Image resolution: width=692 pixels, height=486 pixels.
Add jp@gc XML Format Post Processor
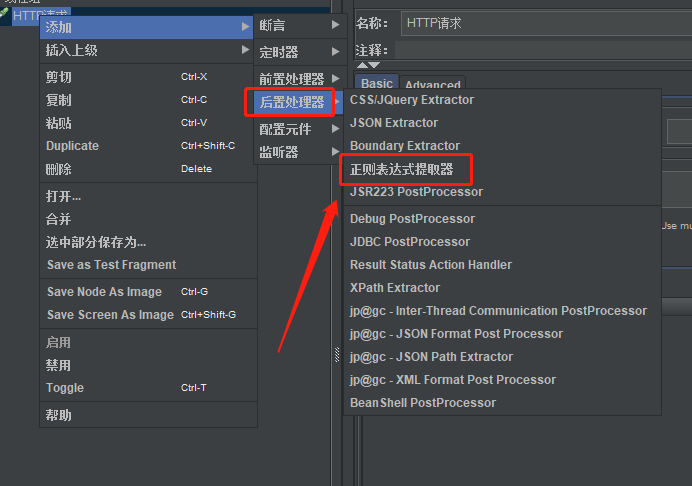502,380
